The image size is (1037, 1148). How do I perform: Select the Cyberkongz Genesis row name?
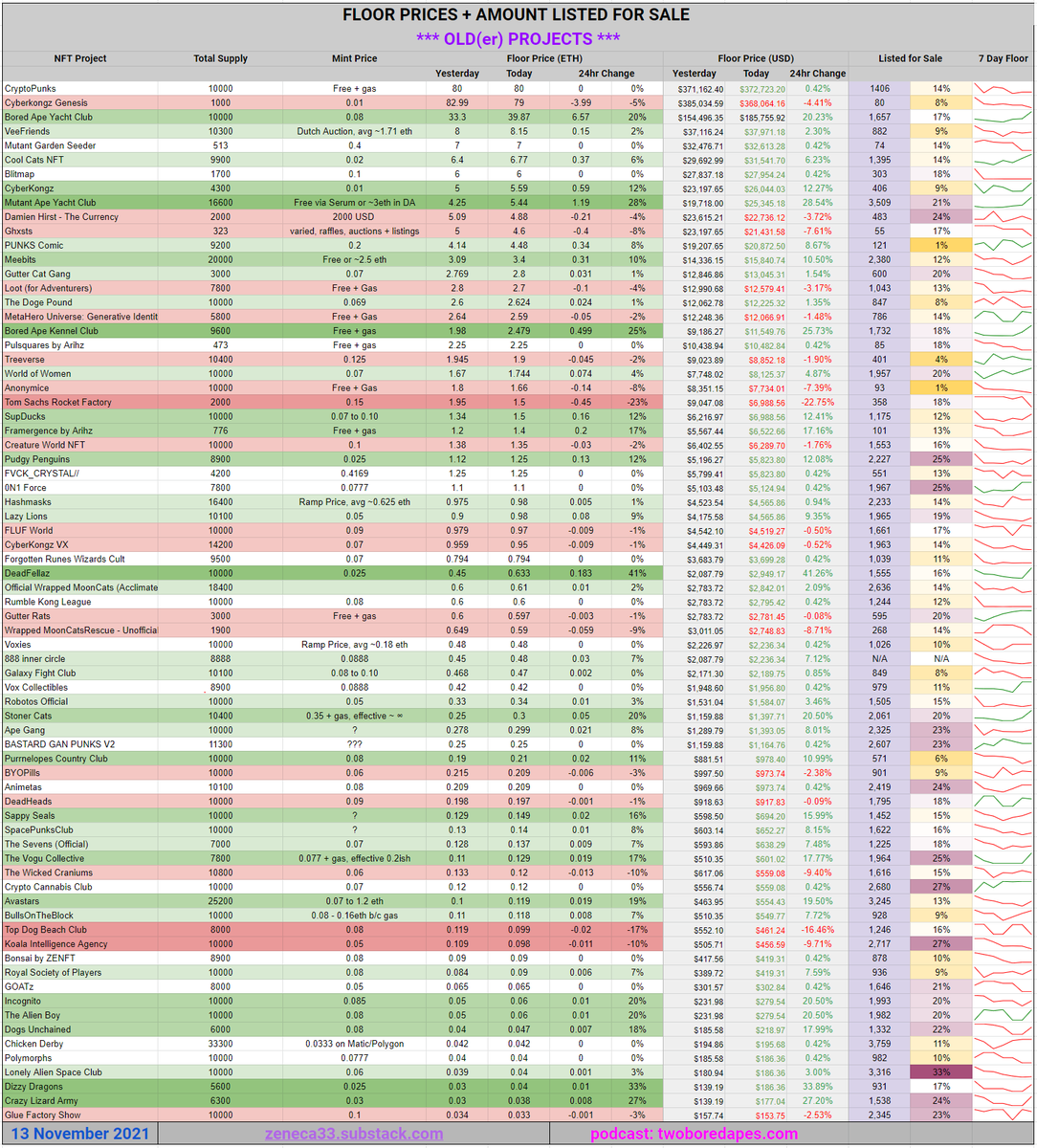point(46,102)
